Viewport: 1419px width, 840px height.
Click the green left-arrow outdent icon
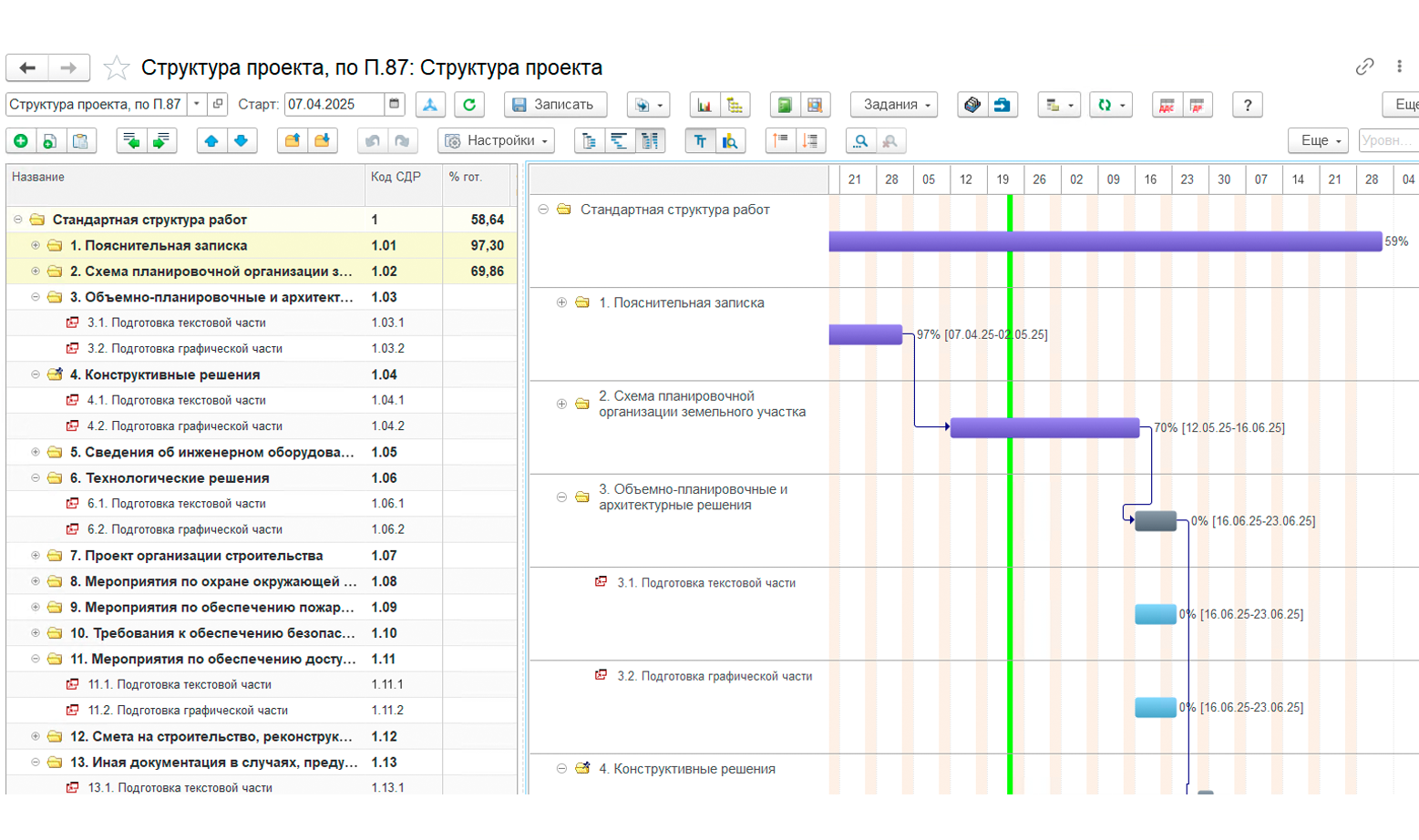[x=131, y=141]
